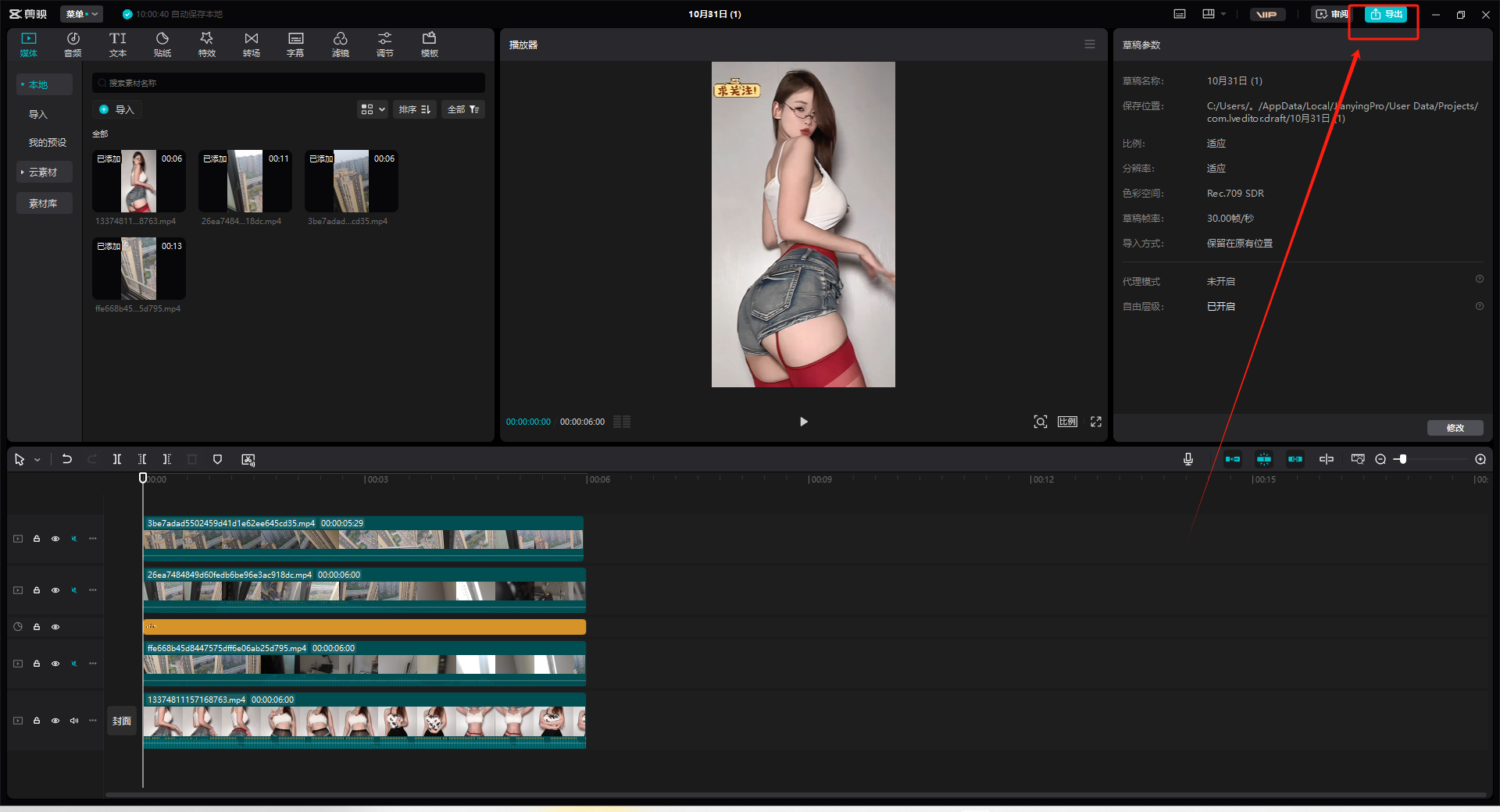Viewport: 1500px width, 812px height.
Task: Select 导入 in the left sidebar
Action: (38, 114)
